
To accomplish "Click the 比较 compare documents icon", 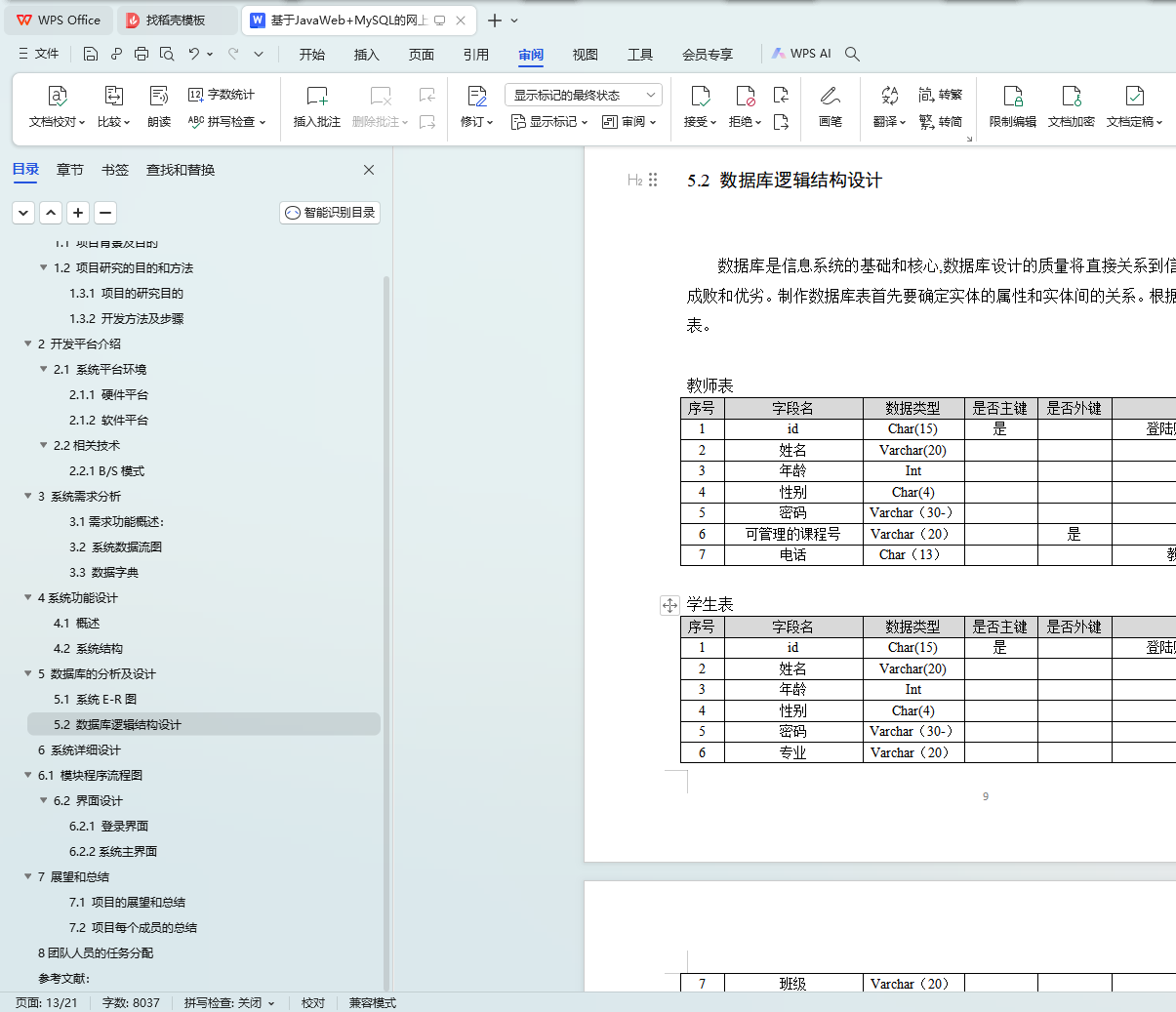I will [113, 96].
